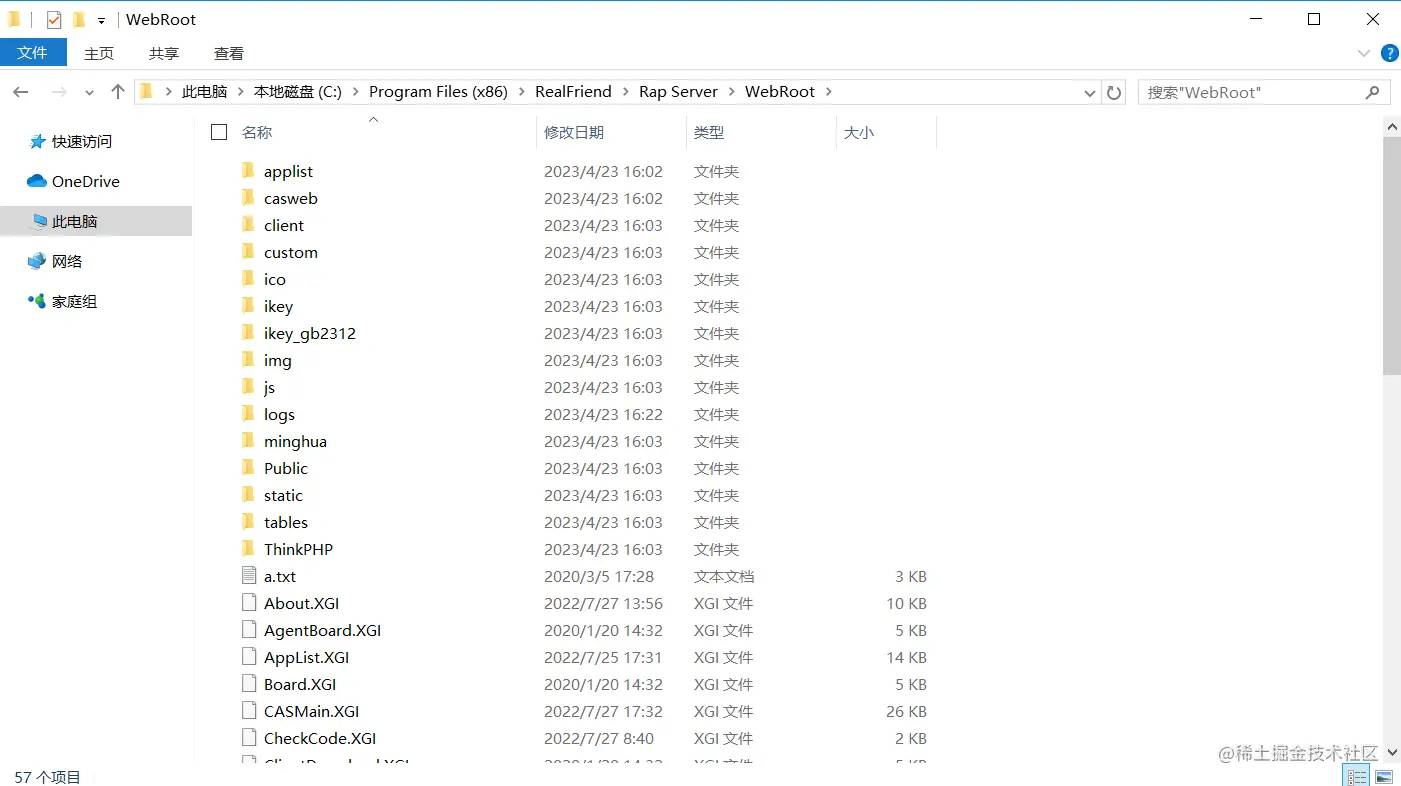Select the casweb folder icon
Image resolution: width=1401 pixels, height=786 pixels.
pyautogui.click(x=249, y=198)
